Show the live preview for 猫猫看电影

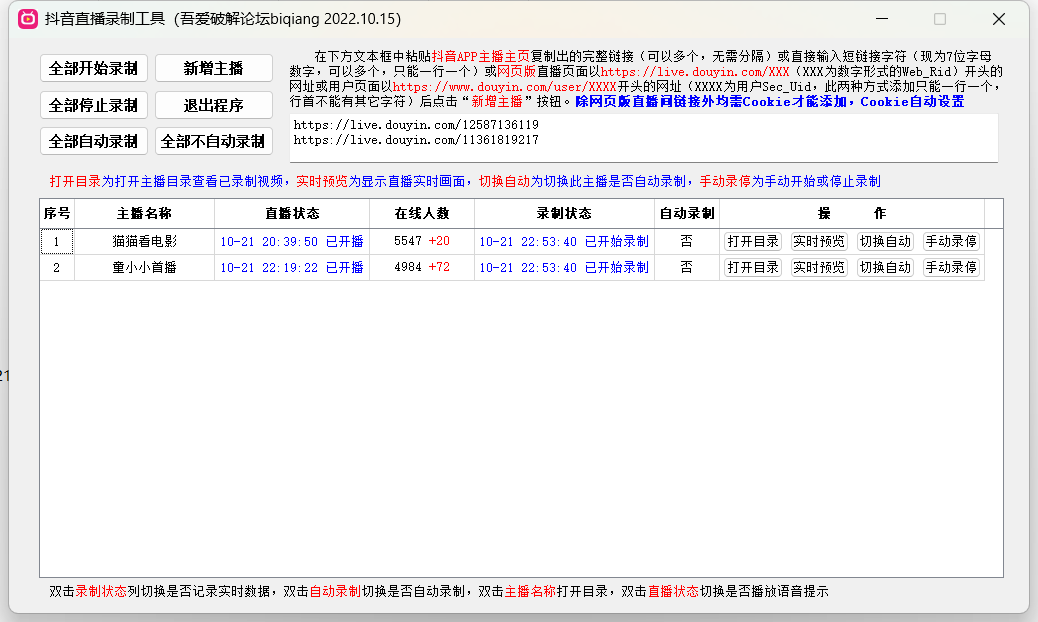coord(819,241)
